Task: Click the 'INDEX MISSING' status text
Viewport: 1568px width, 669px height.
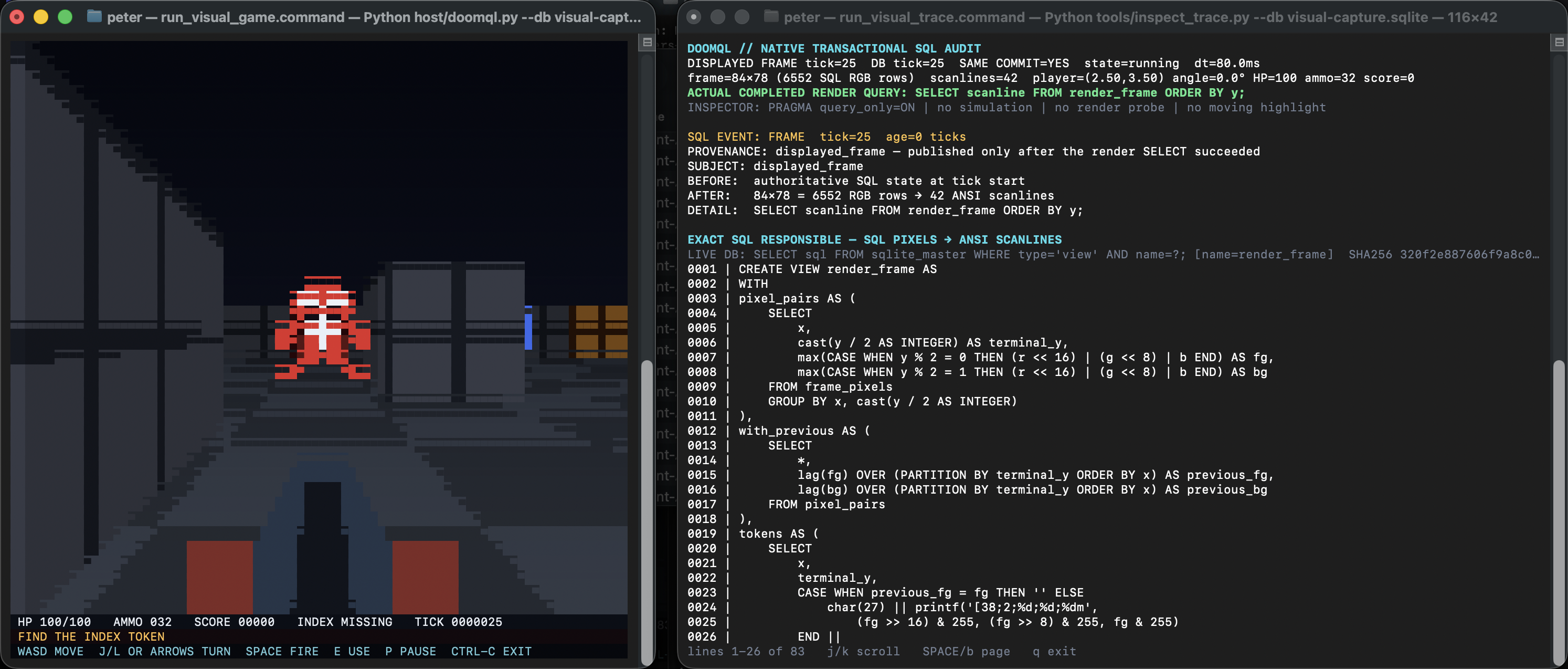Action: [x=345, y=622]
